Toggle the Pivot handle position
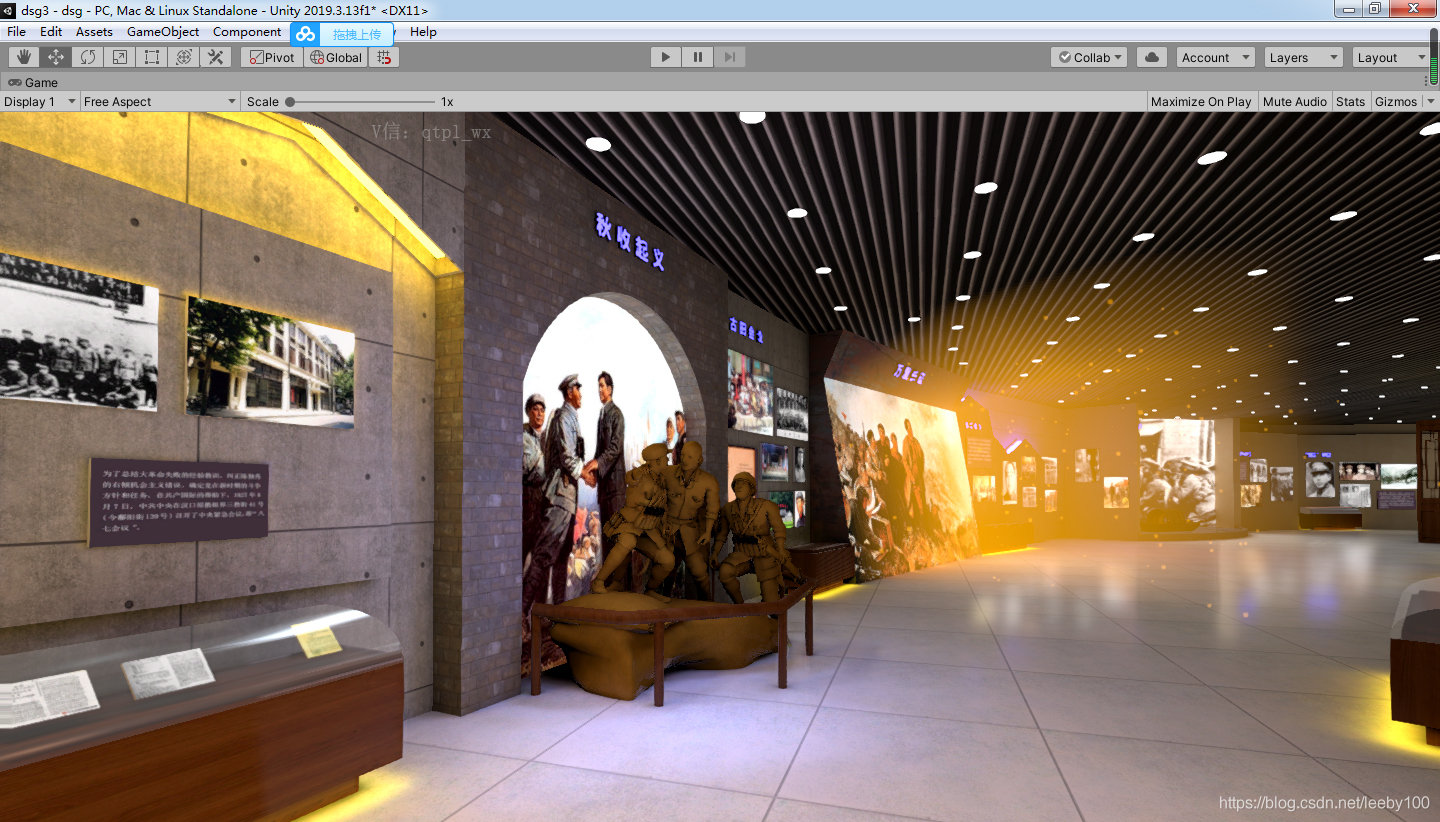The image size is (1440, 822). (x=270, y=57)
